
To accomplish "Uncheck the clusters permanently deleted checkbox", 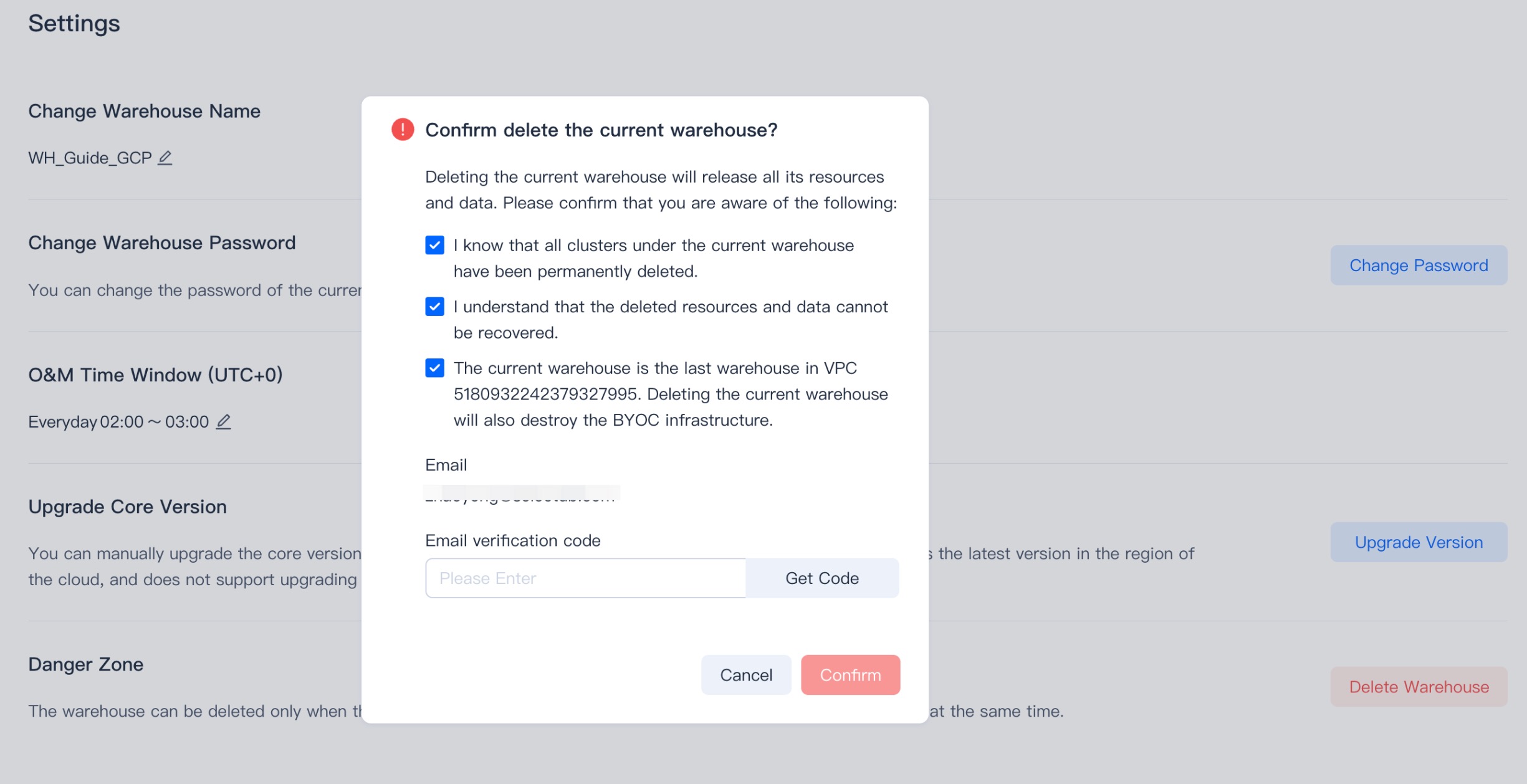I will tap(434, 246).
